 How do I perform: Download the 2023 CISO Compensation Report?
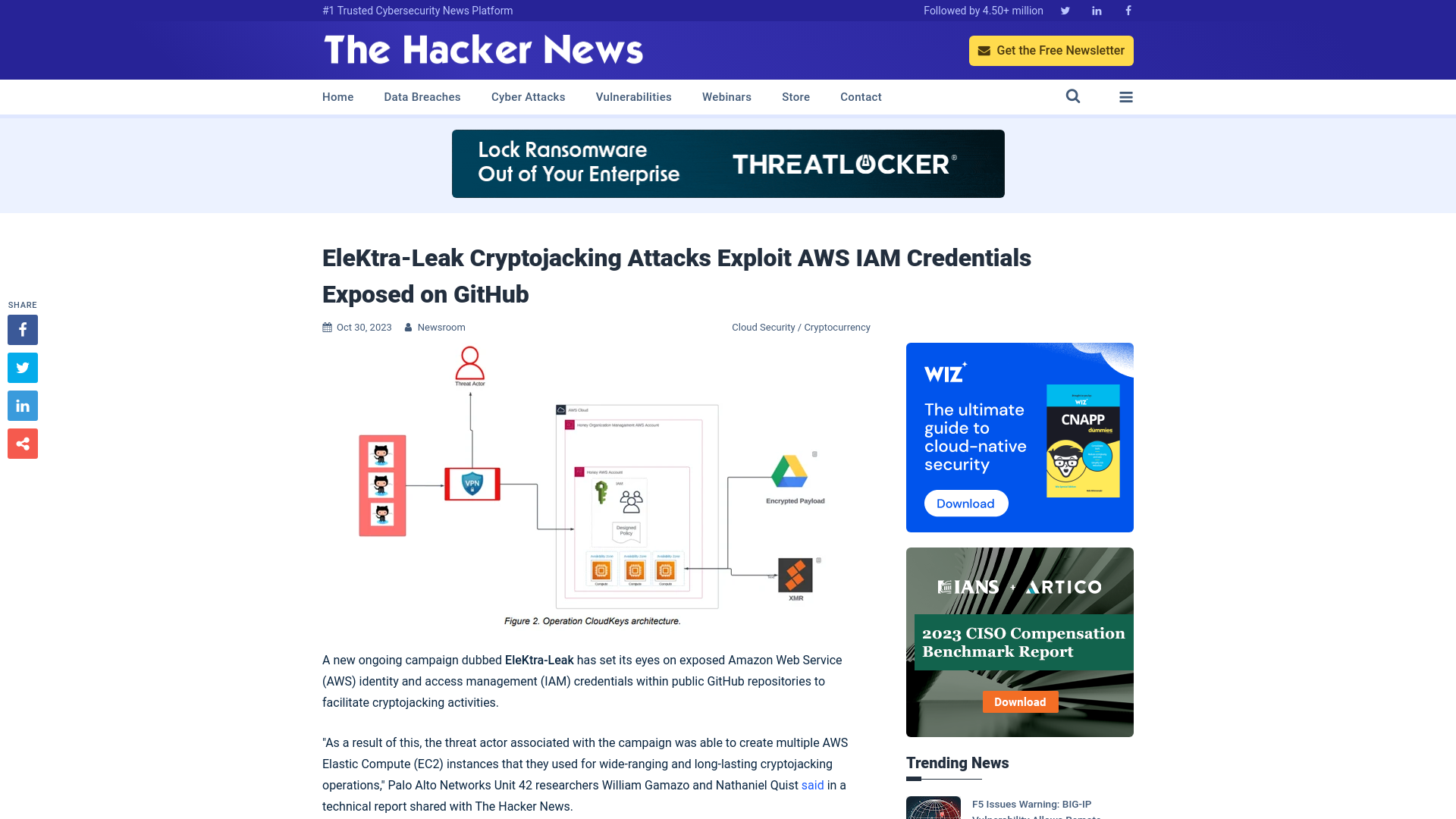coord(1020,702)
